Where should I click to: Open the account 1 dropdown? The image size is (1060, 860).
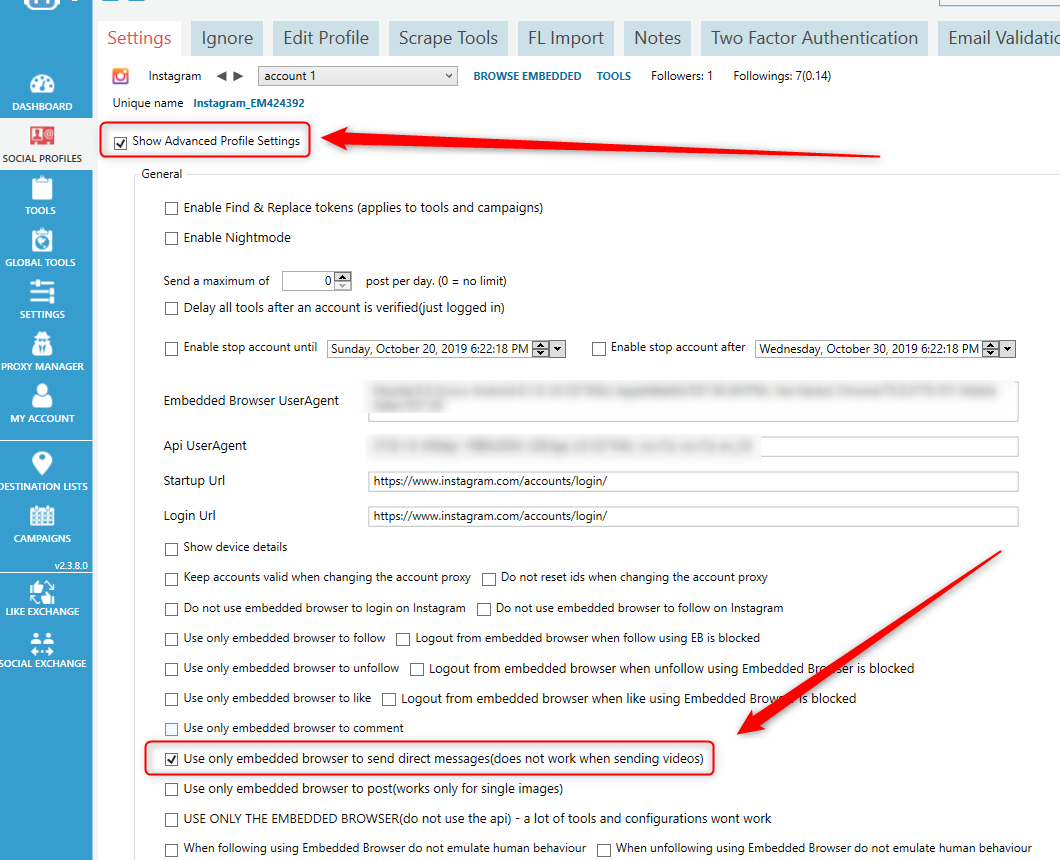[x=358, y=76]
